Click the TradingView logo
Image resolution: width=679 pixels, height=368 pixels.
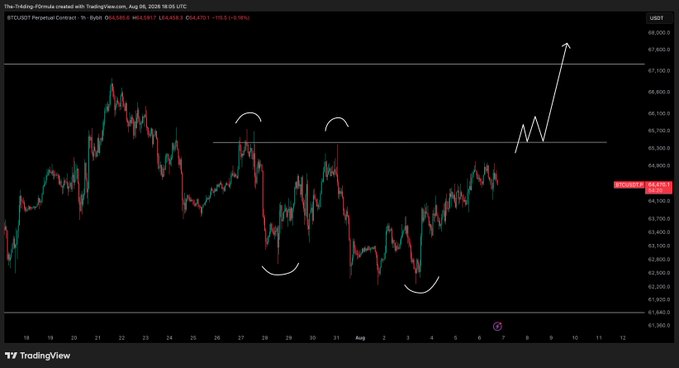coord(38,355)
